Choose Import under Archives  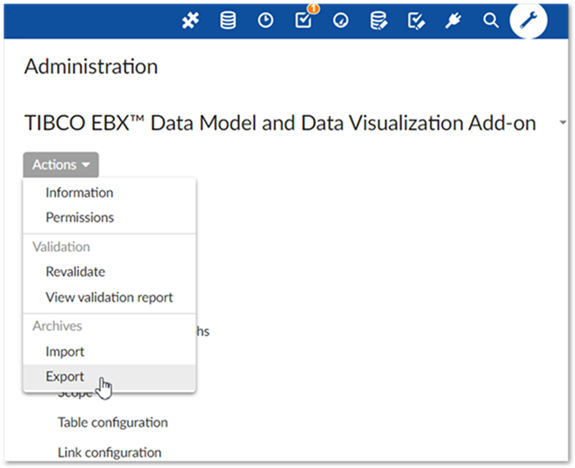pos(109,352)
